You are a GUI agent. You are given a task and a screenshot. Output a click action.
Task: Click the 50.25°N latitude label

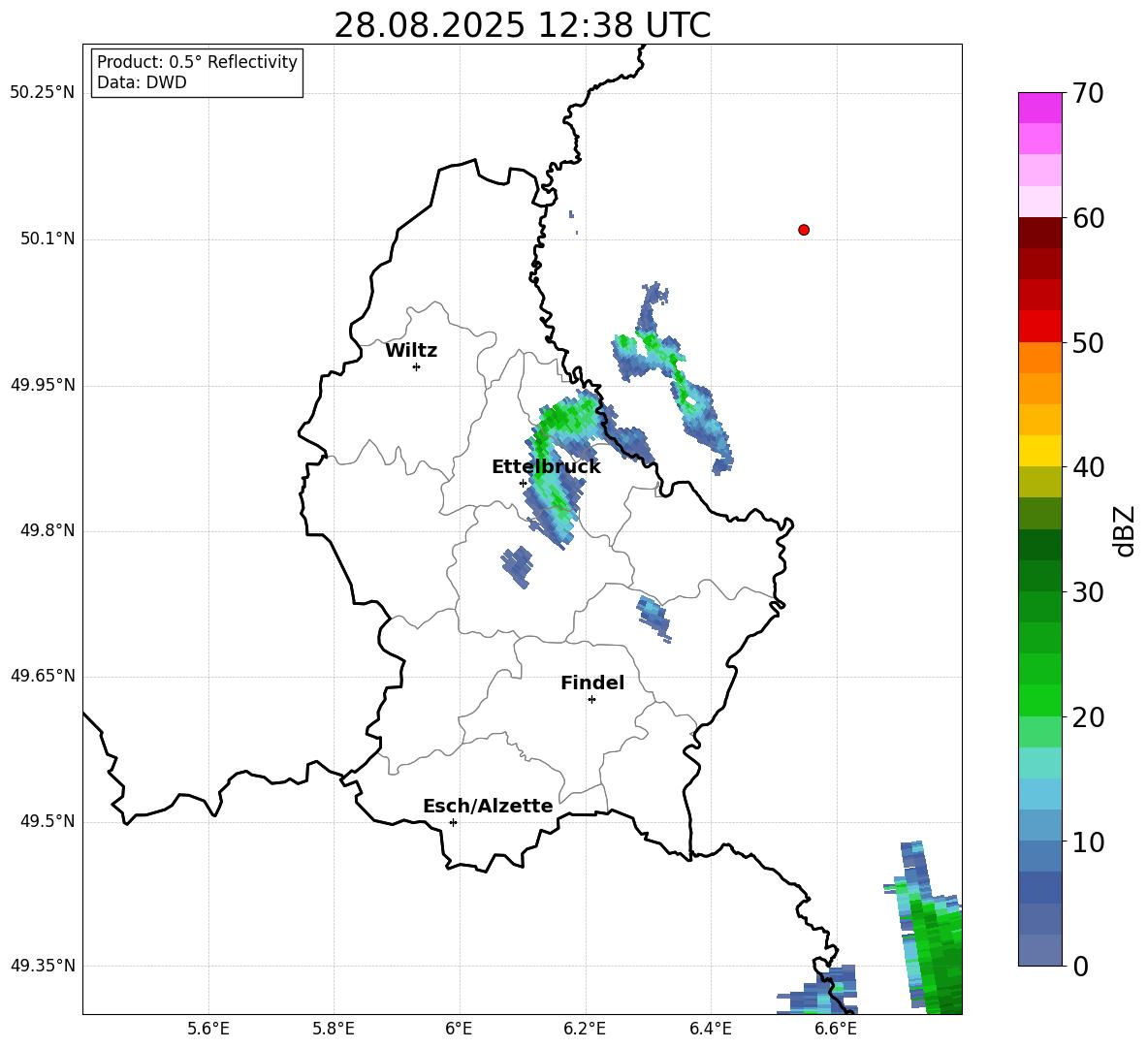[x=42, y=93]
